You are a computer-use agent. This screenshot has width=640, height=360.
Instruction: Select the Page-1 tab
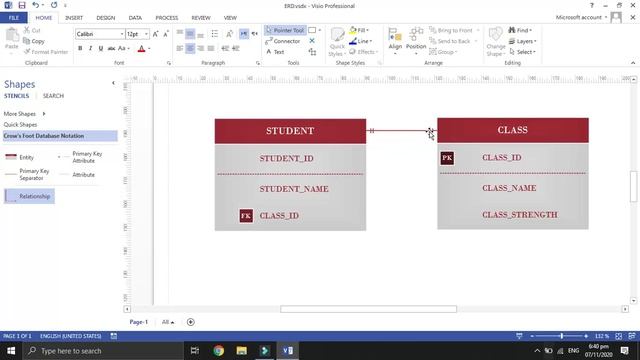(x=139, y=322)
